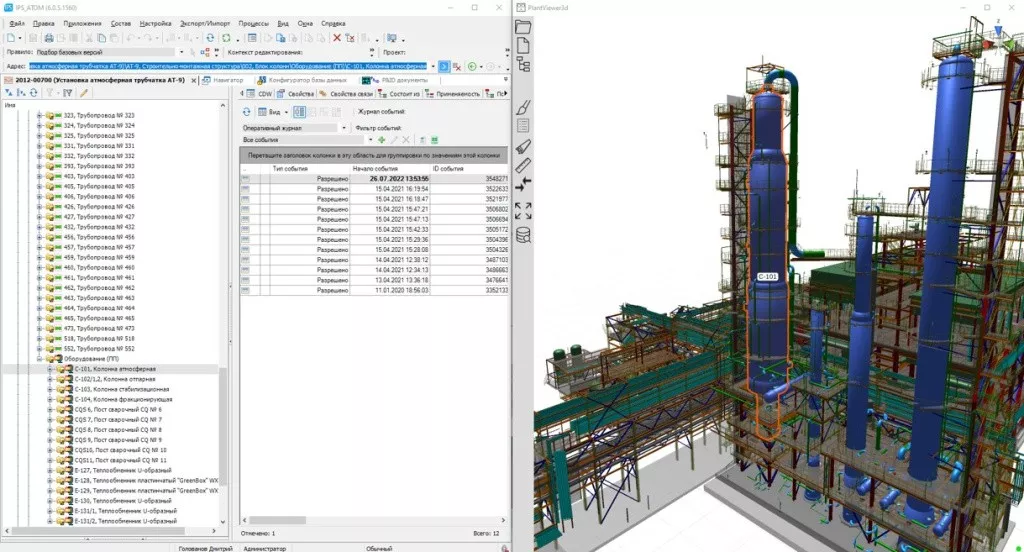Open the Применяемость panel tab
Screen dimensions: 1024x552
tap(453, 94)
